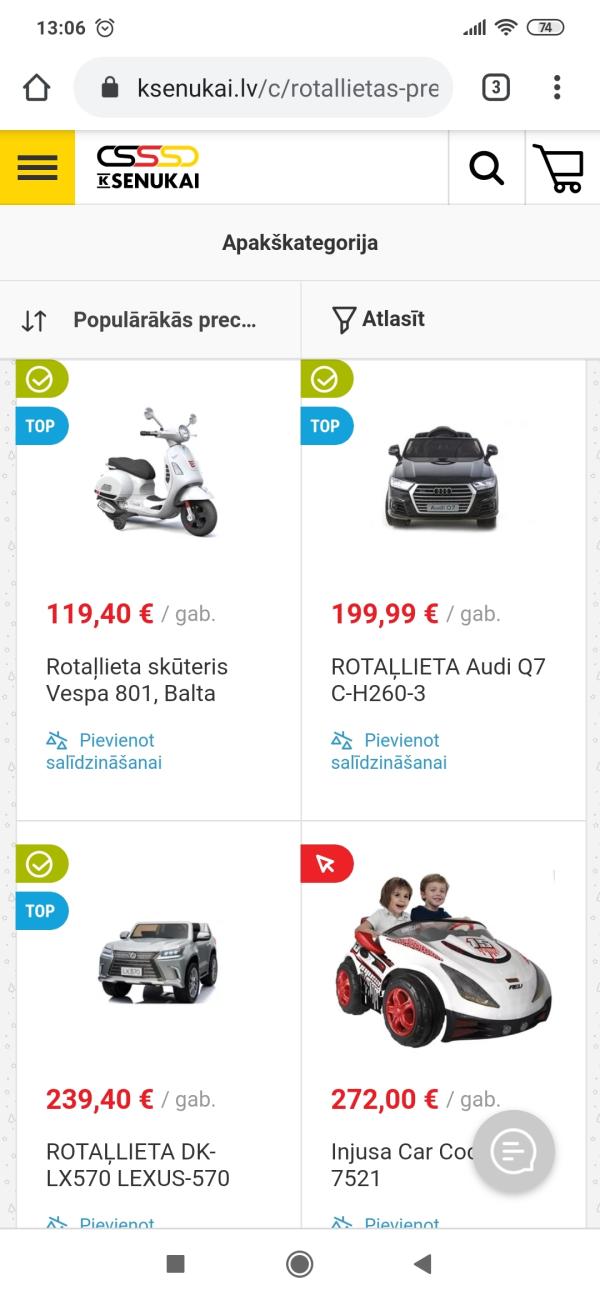The width and height of the screenshot is (600, 1299).
Task: Open ROTAĻLIETA Audi Q7 C-H260-3 product link
Action: tap(438, 680)
